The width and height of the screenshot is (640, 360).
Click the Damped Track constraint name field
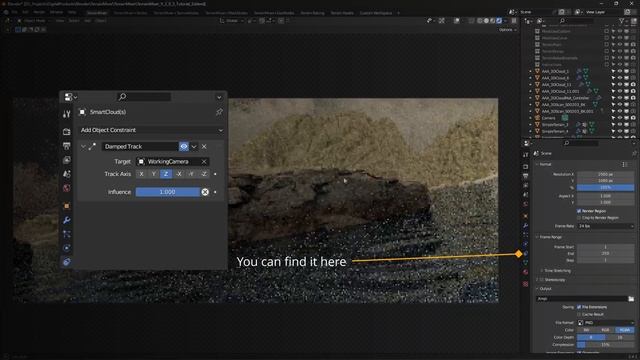pyautogui.click(x=140, y=147)
